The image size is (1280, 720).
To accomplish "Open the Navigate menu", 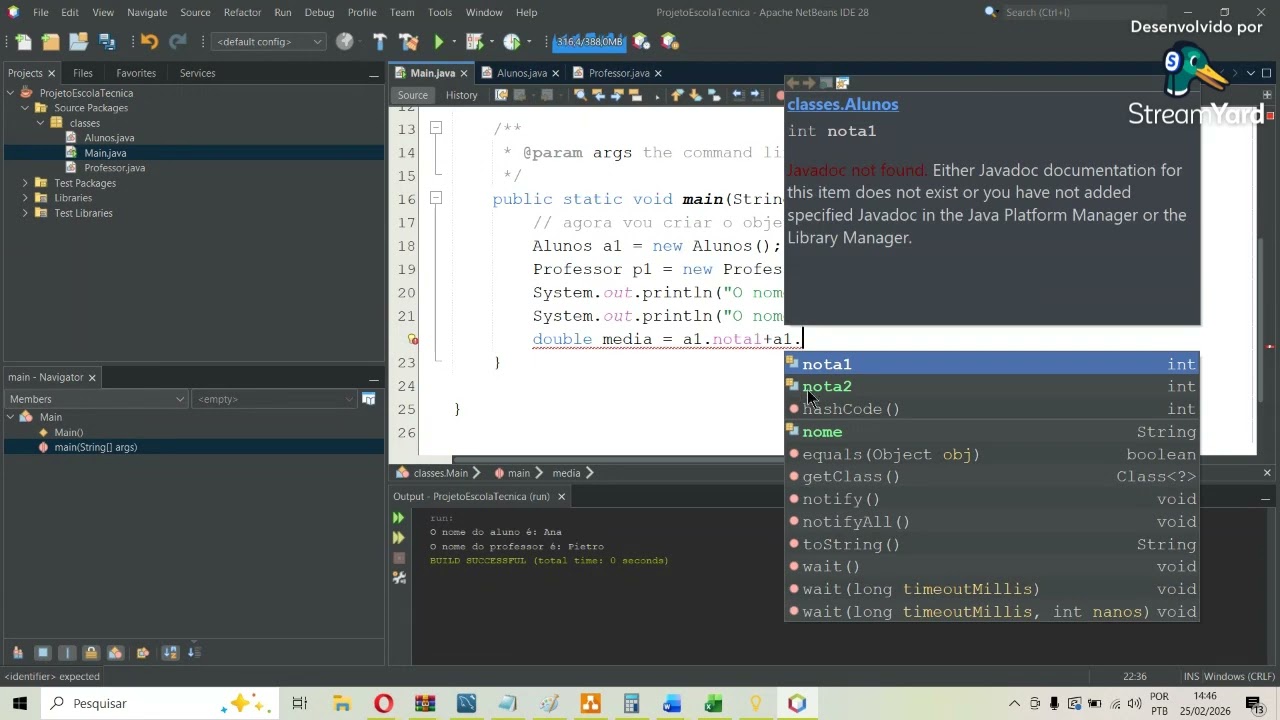I will coord(147,12).
